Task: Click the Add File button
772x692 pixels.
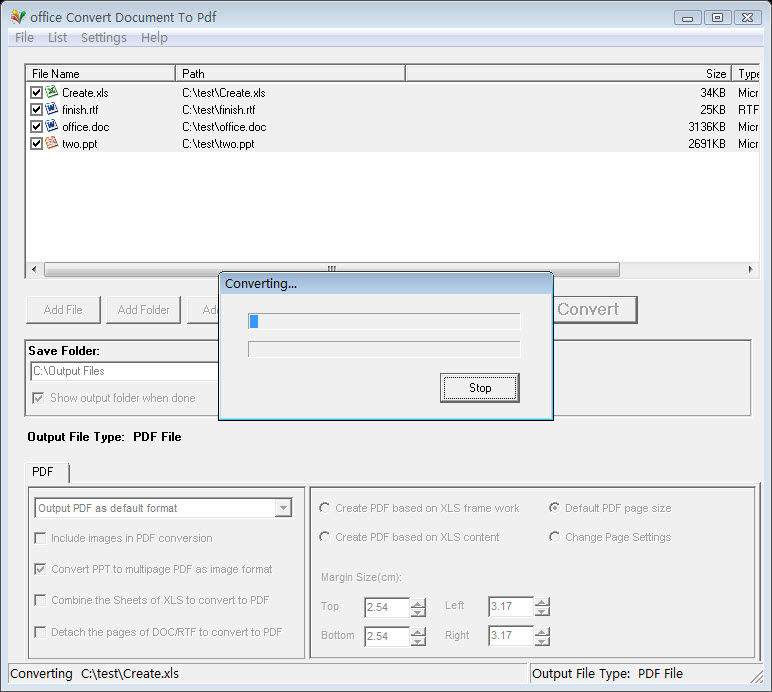Action: [x=63, y=310]
